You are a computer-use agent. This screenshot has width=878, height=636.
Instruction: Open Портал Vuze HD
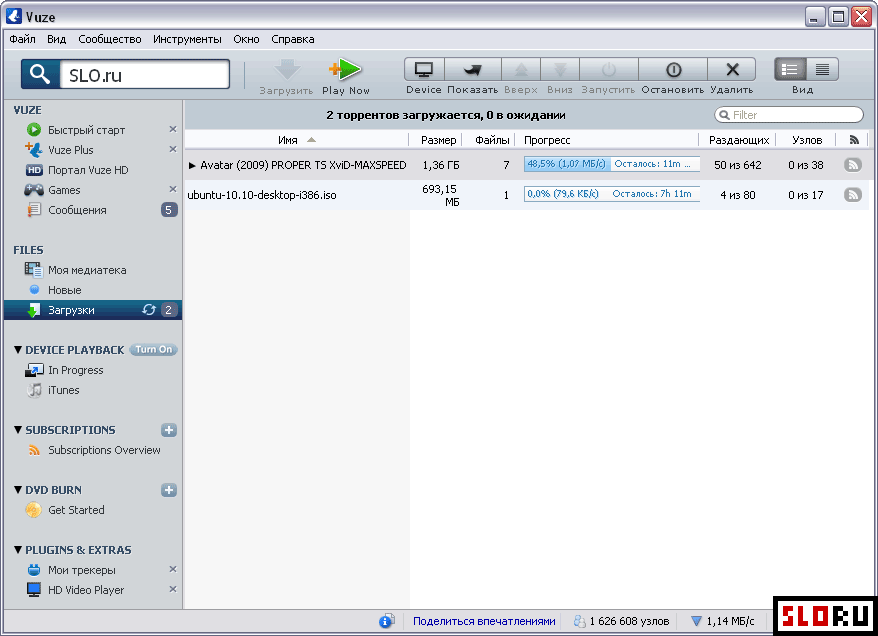click(x=88, y=170)
